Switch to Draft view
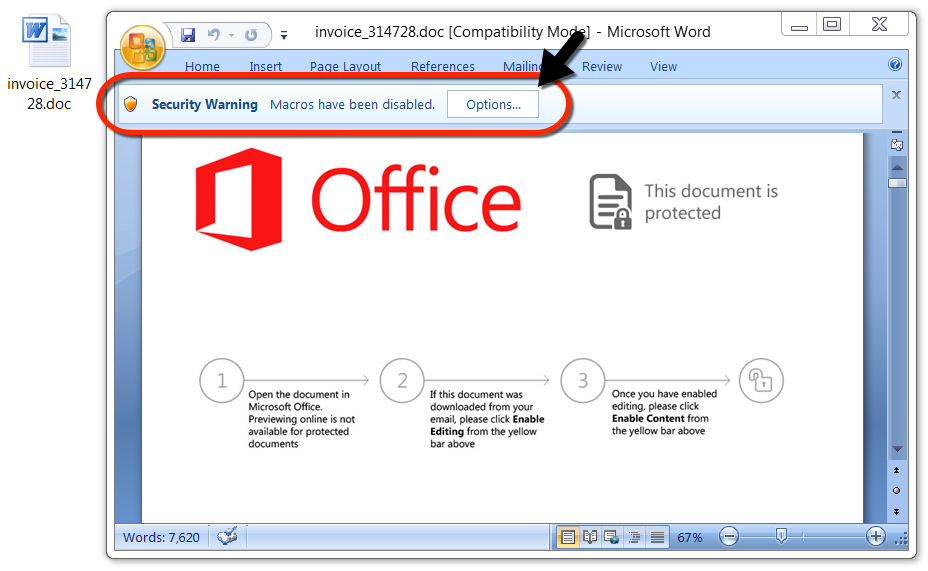Screen dimensions: 928x571 pyautogui.click(x=656, y=537)
